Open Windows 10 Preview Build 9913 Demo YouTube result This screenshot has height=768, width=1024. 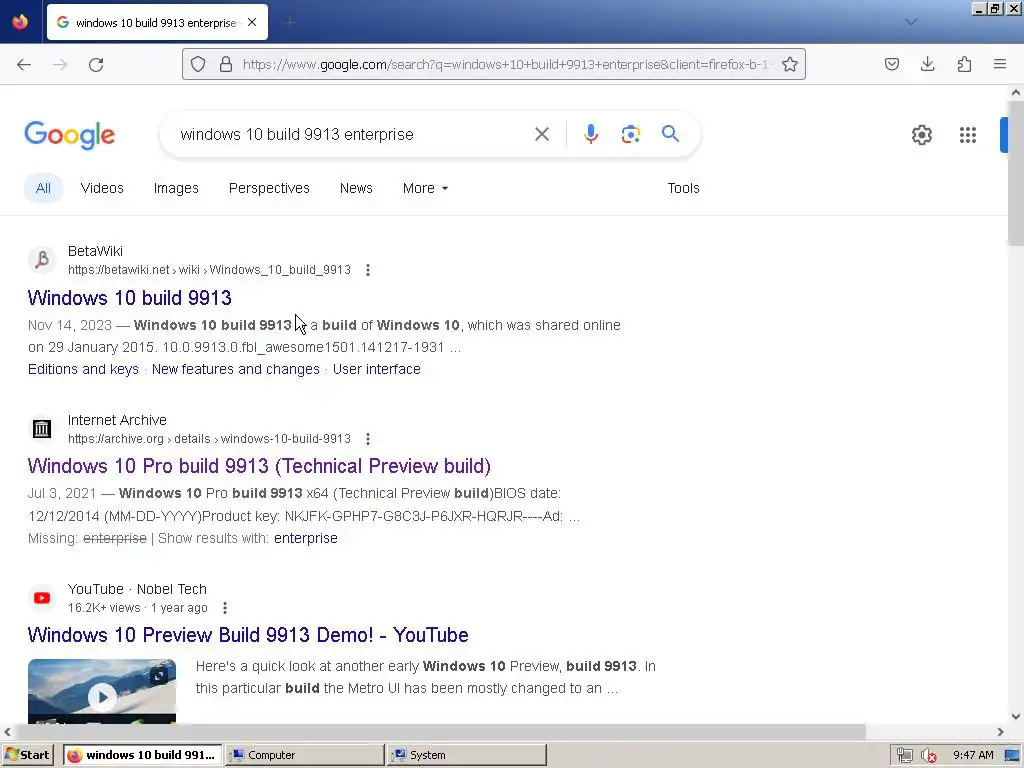point(248,635)
